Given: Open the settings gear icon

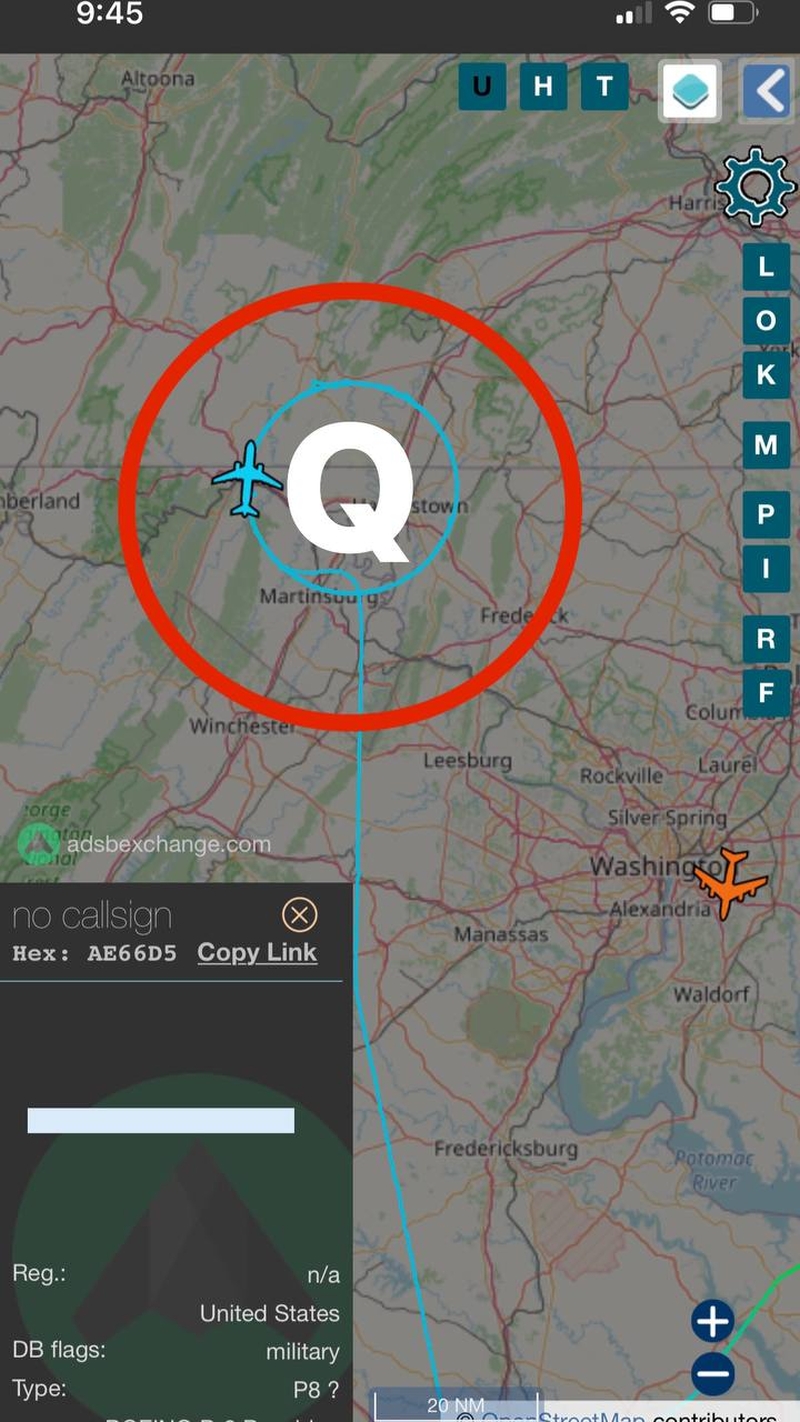Looking at the screenshot, I should [756, 186].
